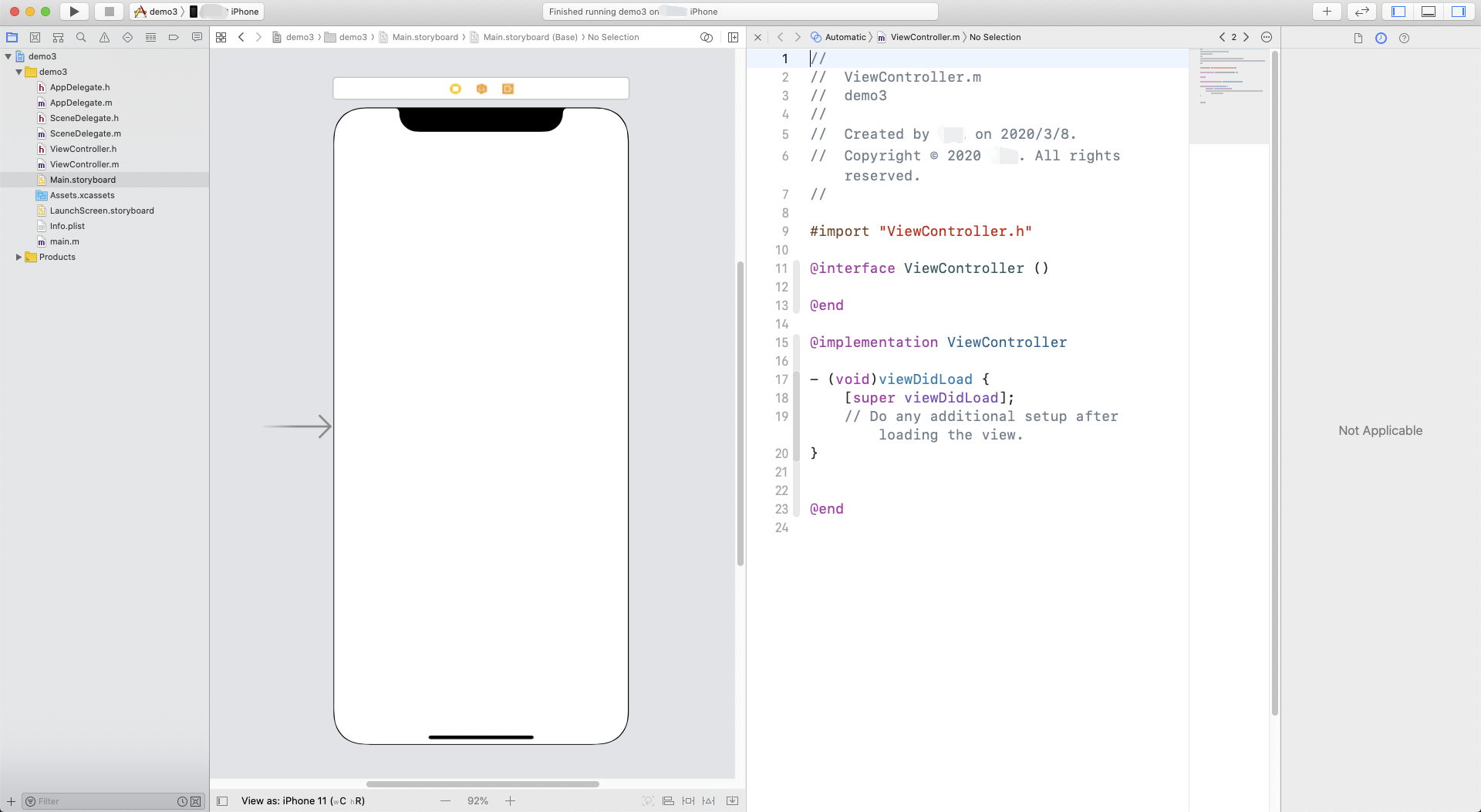Toggle the Debug area visibility
The width and height of the screenshot is (1481, 812).
(1428, 11)
